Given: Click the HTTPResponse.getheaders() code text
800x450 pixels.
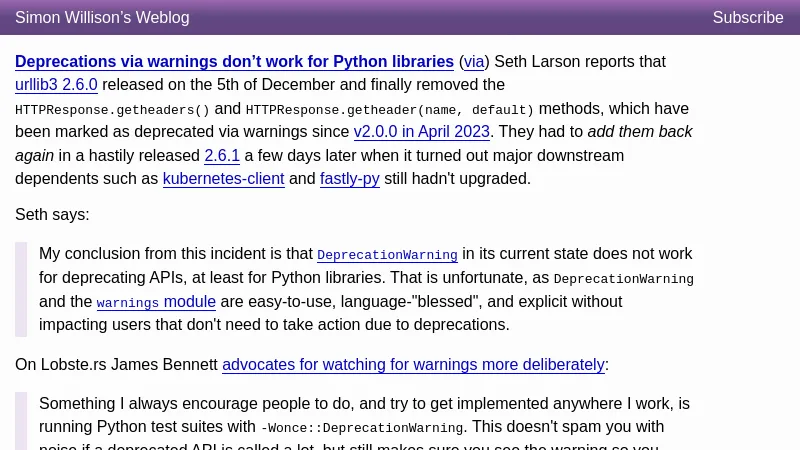Looking at the screenshot, I should (112, 110).
